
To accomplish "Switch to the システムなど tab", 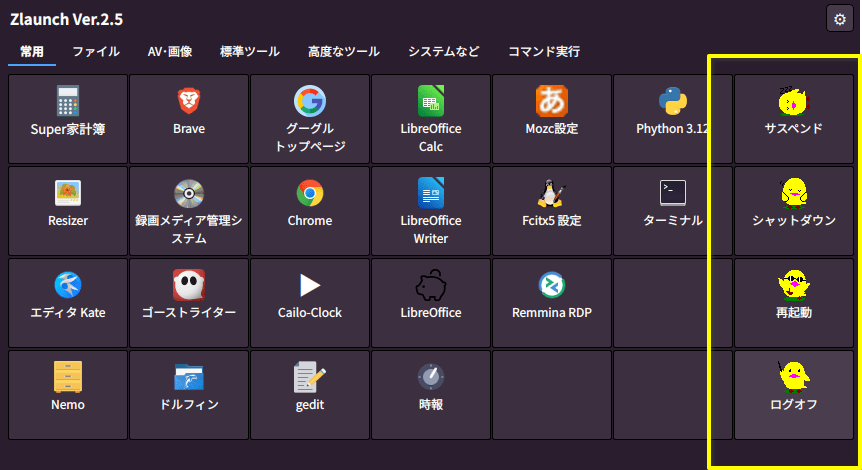I will [444, 52].
